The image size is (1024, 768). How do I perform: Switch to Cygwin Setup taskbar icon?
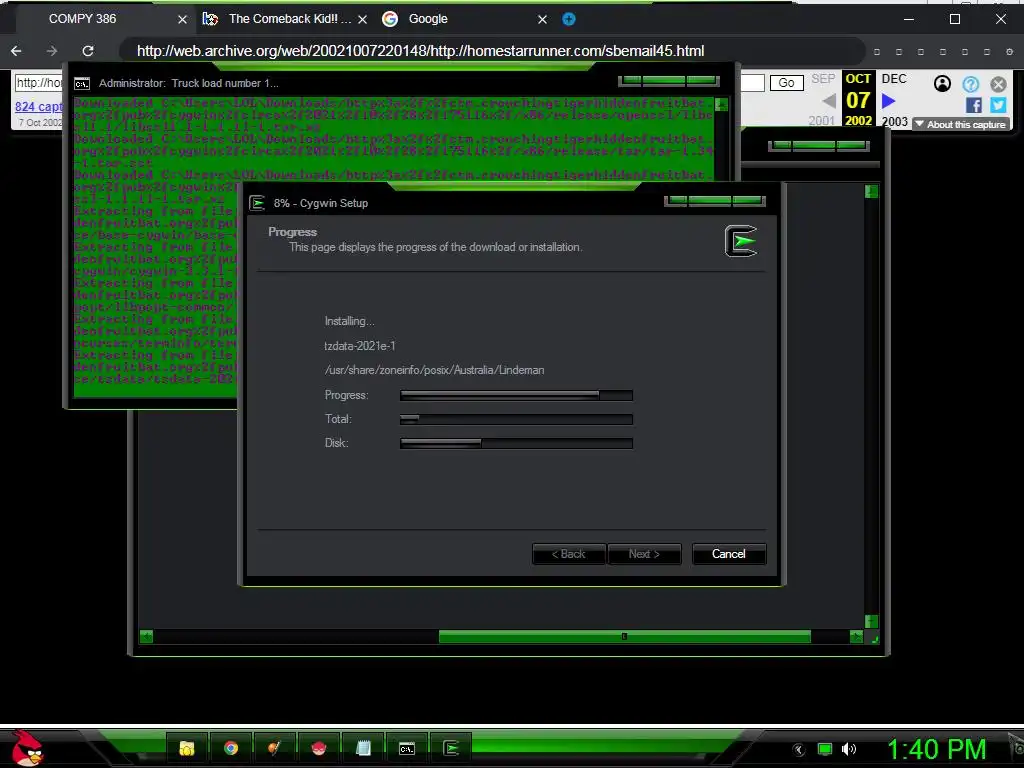point(451,748)
